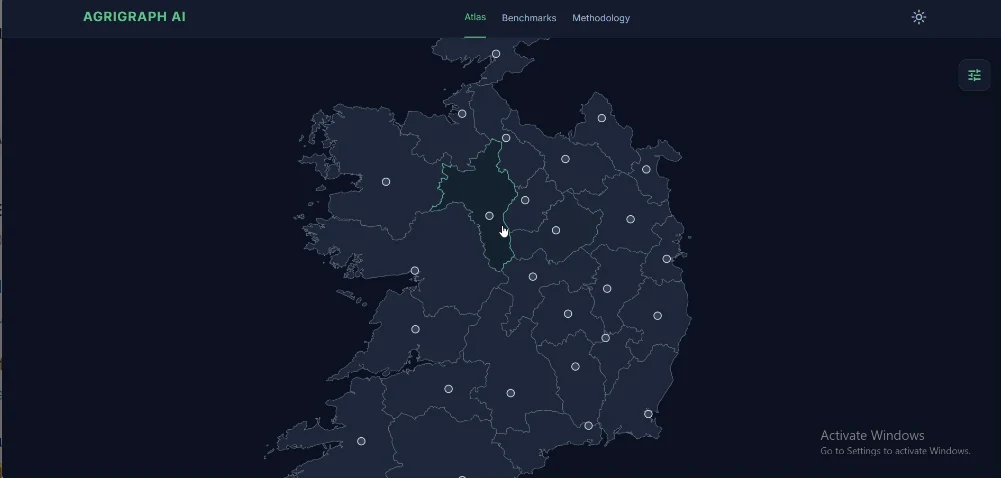The image size is (1001, 478).
Task: Choose the Kerry county marker
Action: 361,441
